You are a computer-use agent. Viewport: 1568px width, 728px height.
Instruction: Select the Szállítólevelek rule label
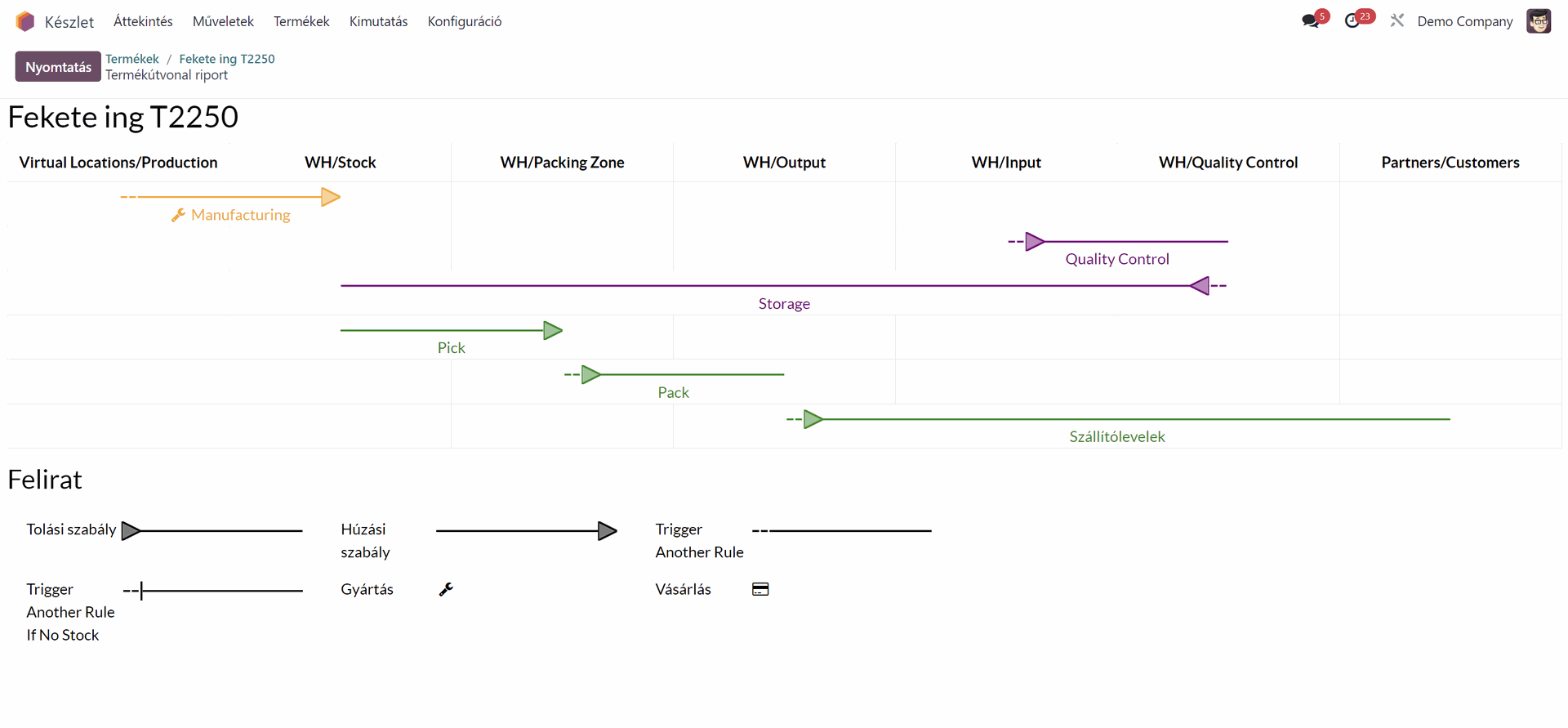[1117, 436]
